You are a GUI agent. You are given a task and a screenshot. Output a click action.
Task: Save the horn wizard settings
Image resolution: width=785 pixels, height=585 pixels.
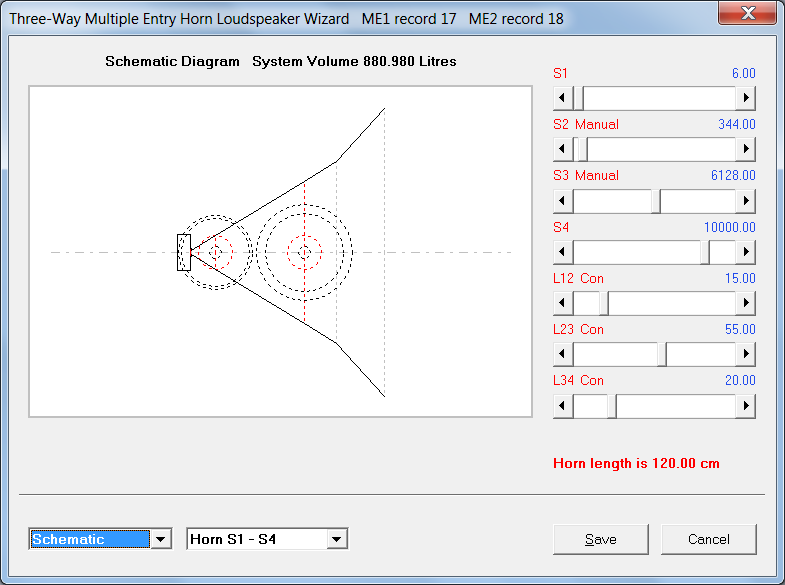[x=601, y=539]
